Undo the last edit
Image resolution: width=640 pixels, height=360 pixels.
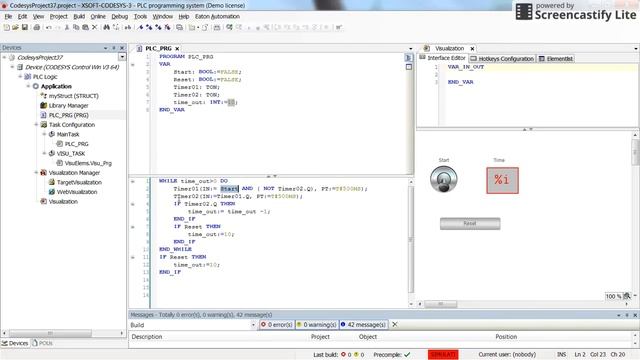(x=49, y=27)
